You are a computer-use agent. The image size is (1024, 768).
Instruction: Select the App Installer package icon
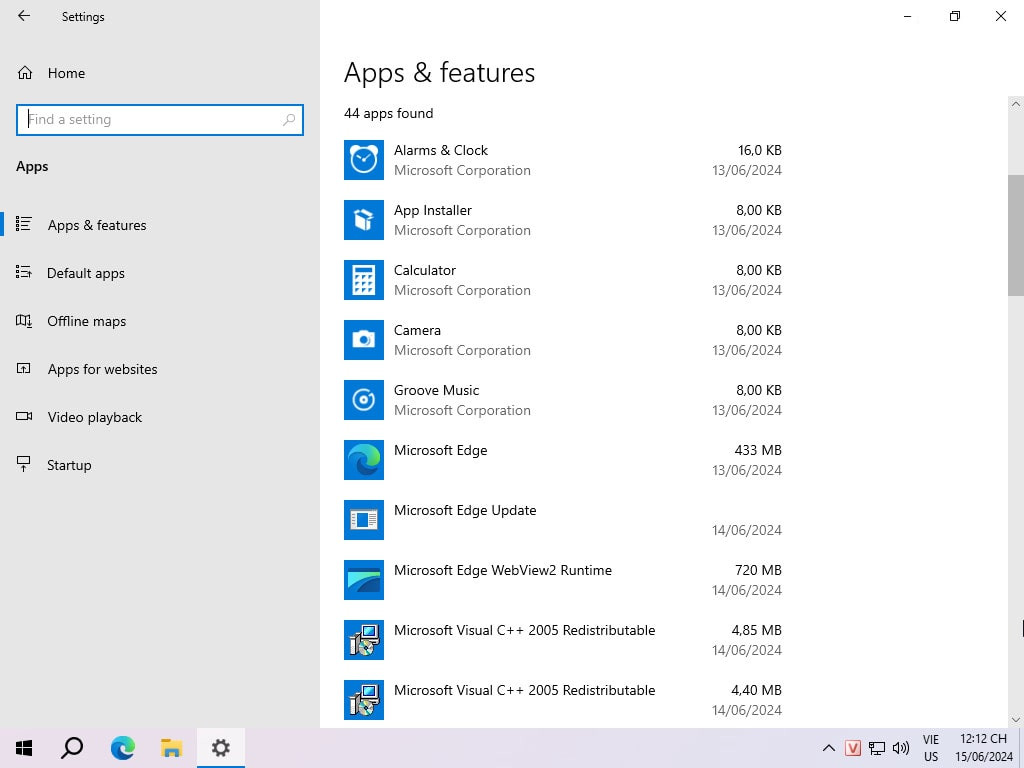[x=364, y=220]
